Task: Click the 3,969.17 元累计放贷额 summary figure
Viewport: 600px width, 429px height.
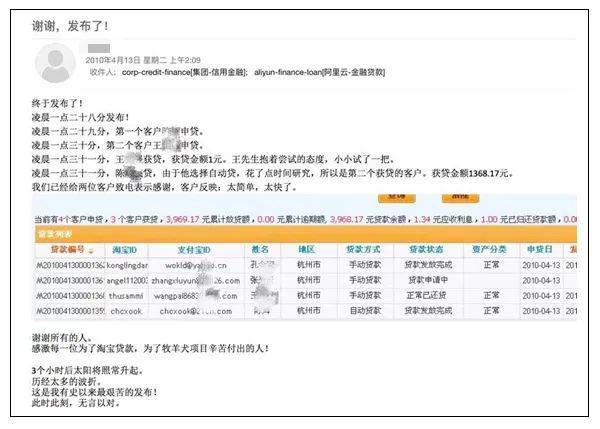Action: pos(208,220)
